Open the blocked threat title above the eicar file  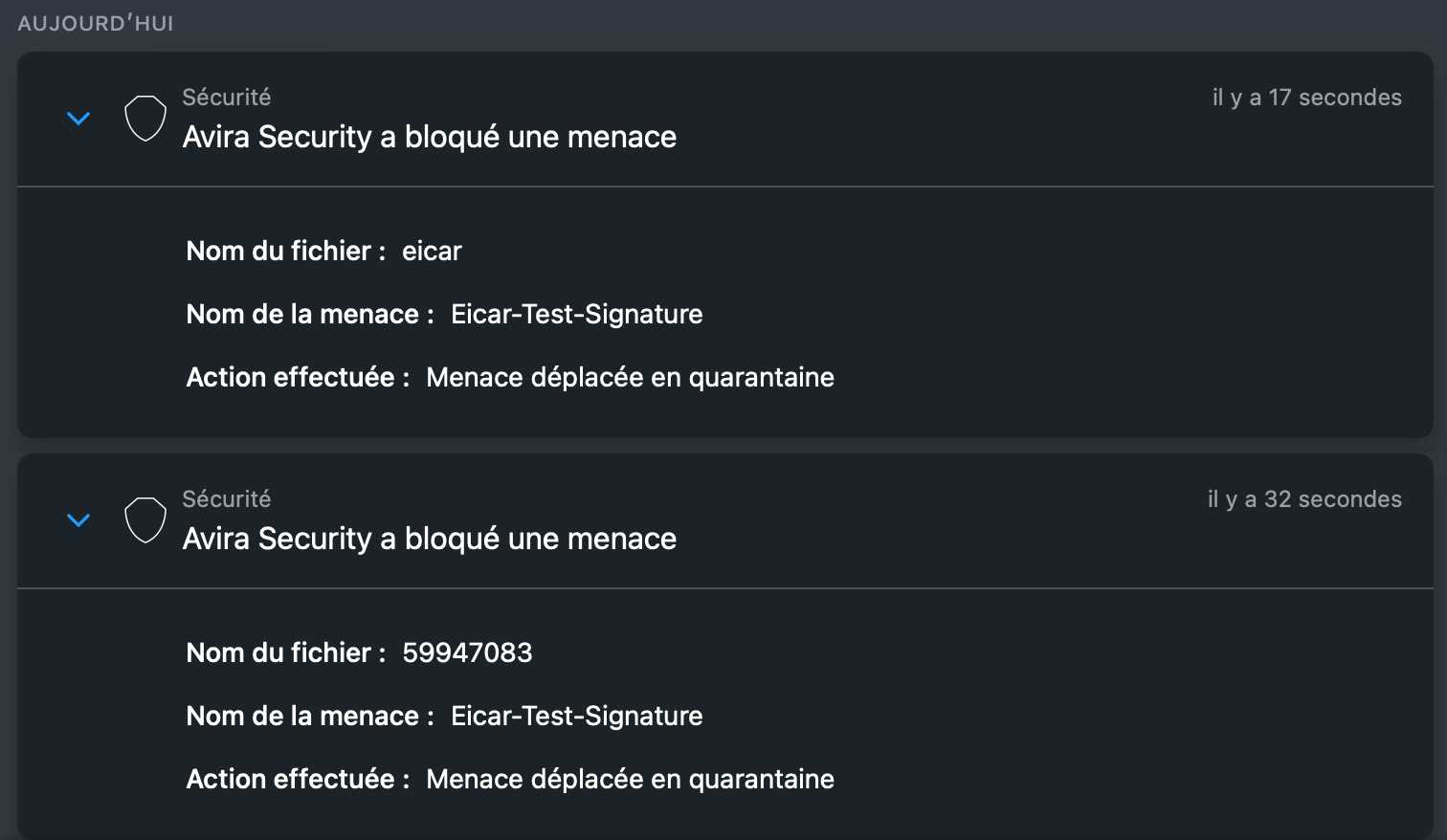pyautogui.click(x=430, y=137)
